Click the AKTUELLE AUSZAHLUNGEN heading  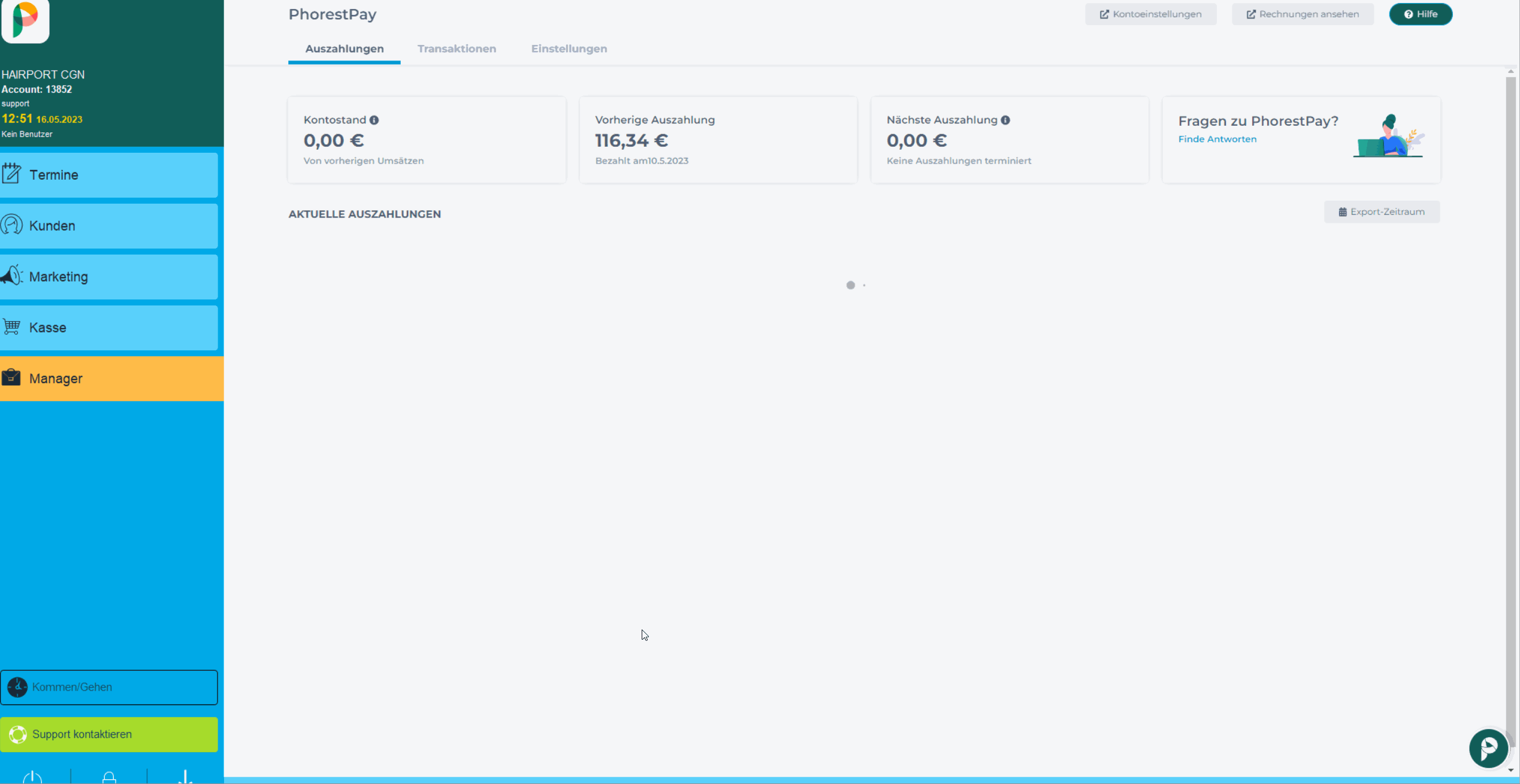point(364,214)
